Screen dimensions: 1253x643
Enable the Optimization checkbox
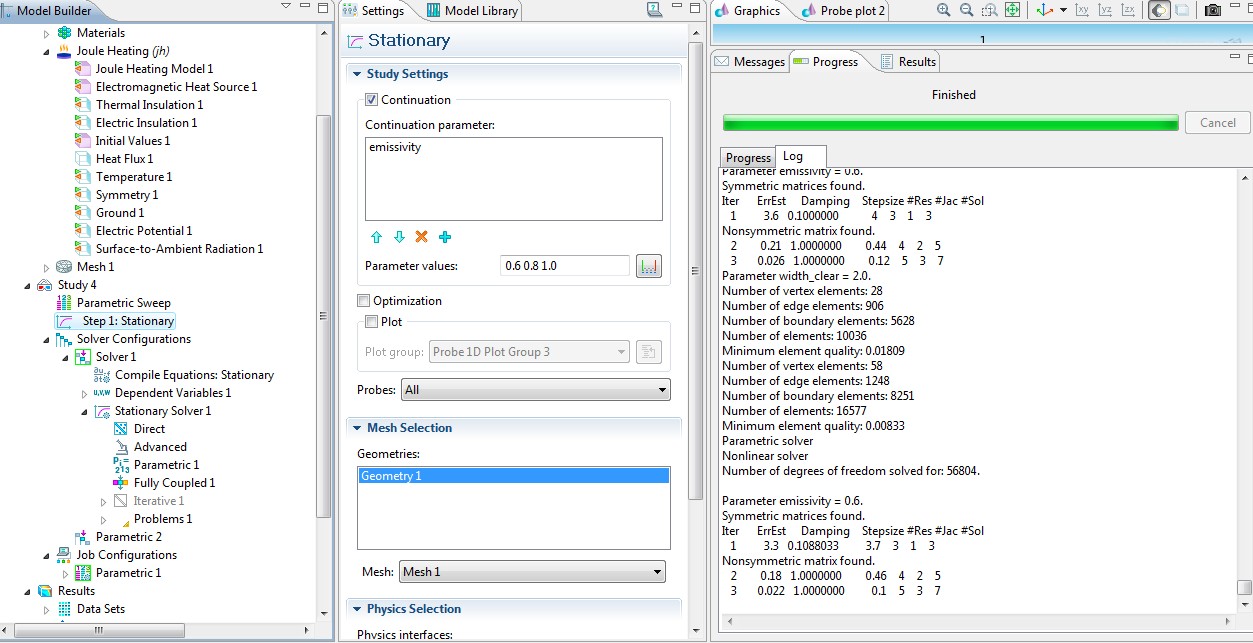(364, 301)
